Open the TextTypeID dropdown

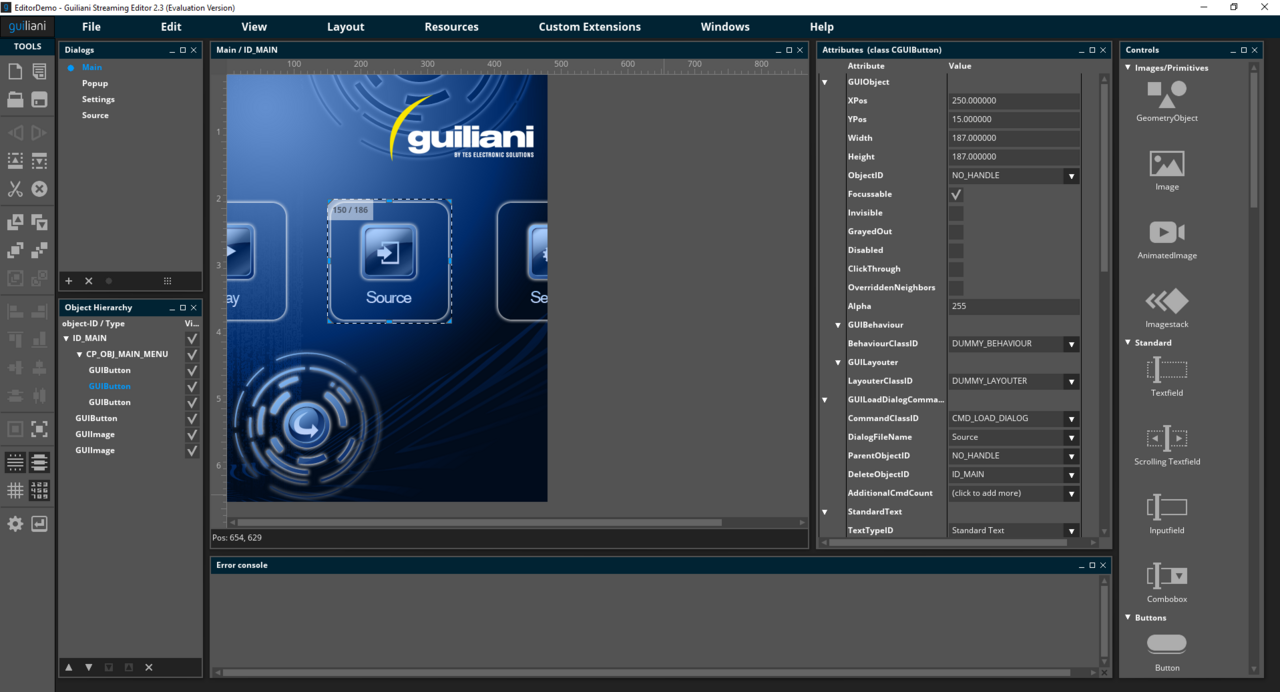click(x=1071, y=531)
